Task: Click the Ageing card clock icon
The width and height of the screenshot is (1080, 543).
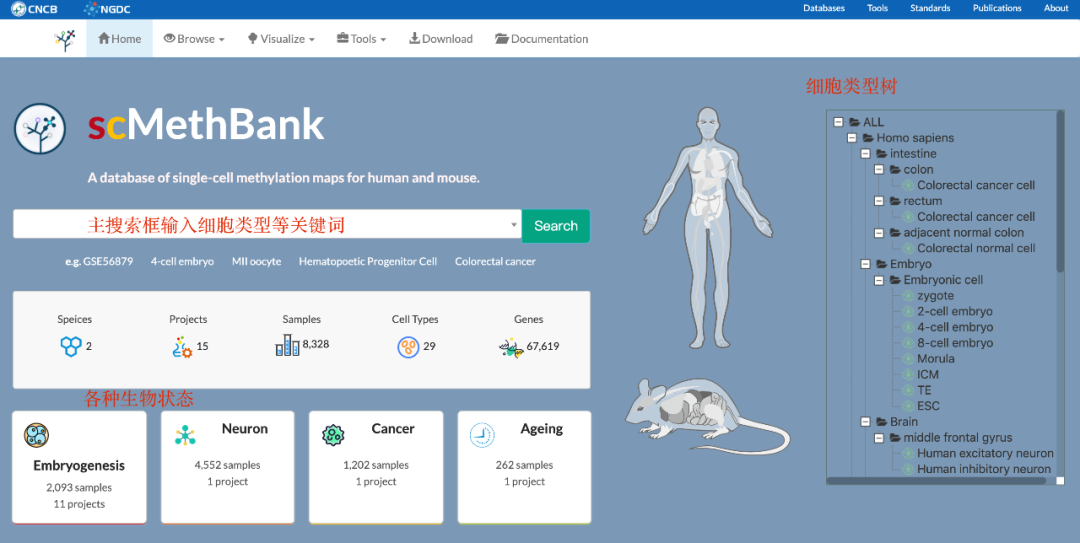Action: [x=482, y=436]
